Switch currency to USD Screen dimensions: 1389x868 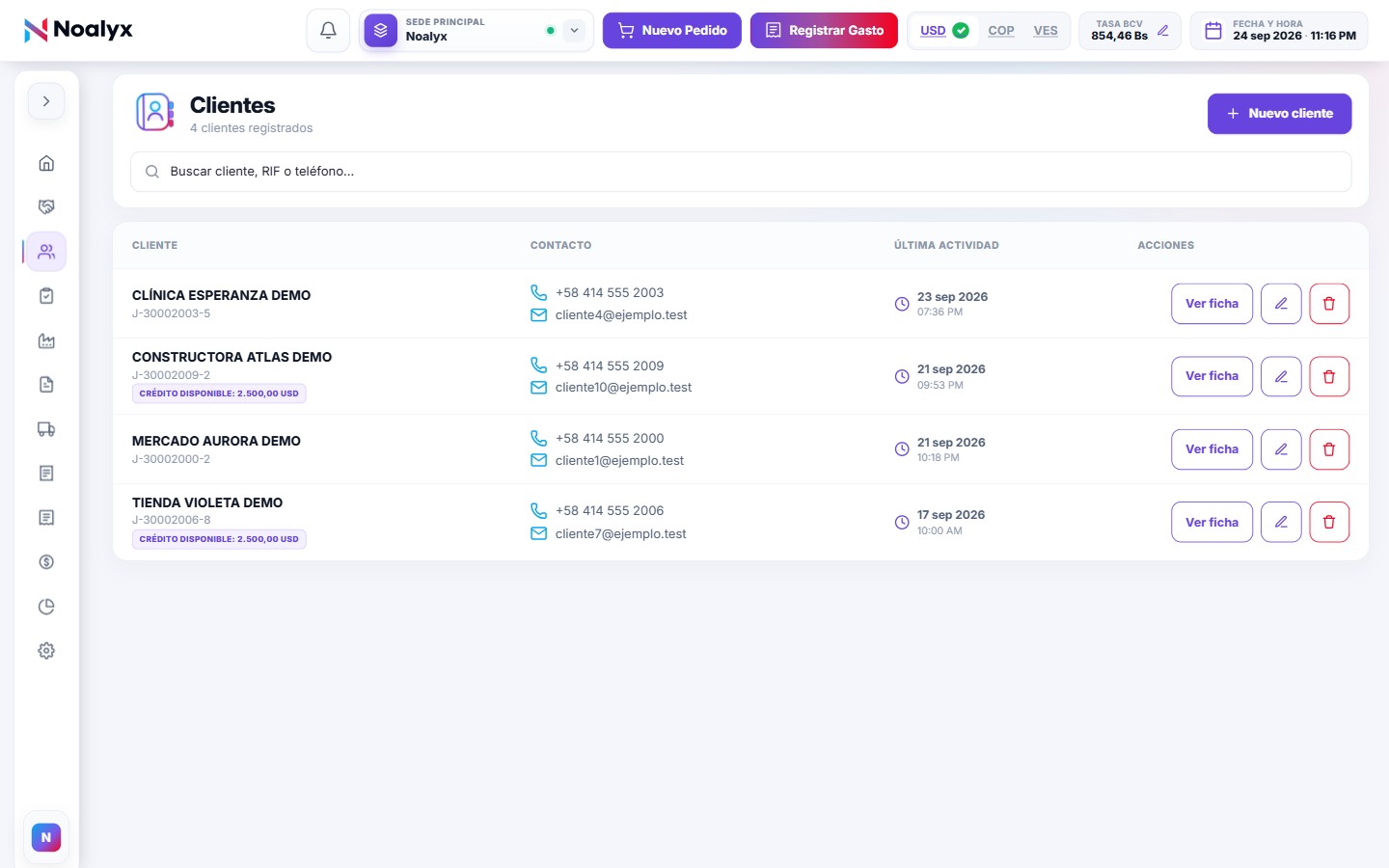click(943, 31)
